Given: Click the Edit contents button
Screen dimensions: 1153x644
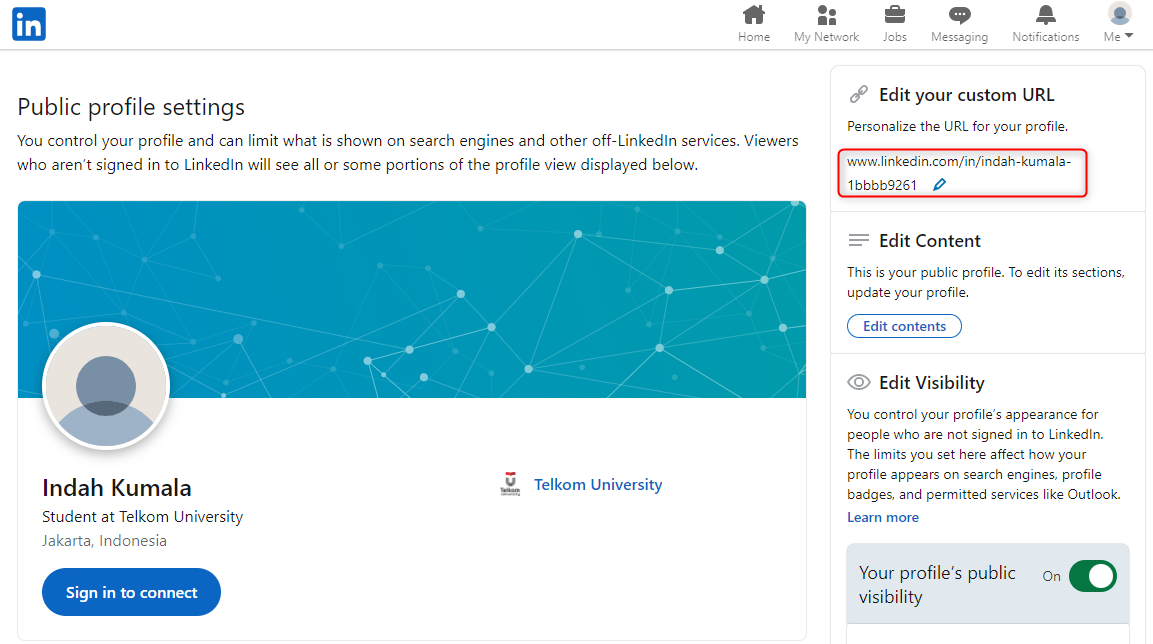Looking at the screenshot, I should pyautogui.click(x=904, y=326).
